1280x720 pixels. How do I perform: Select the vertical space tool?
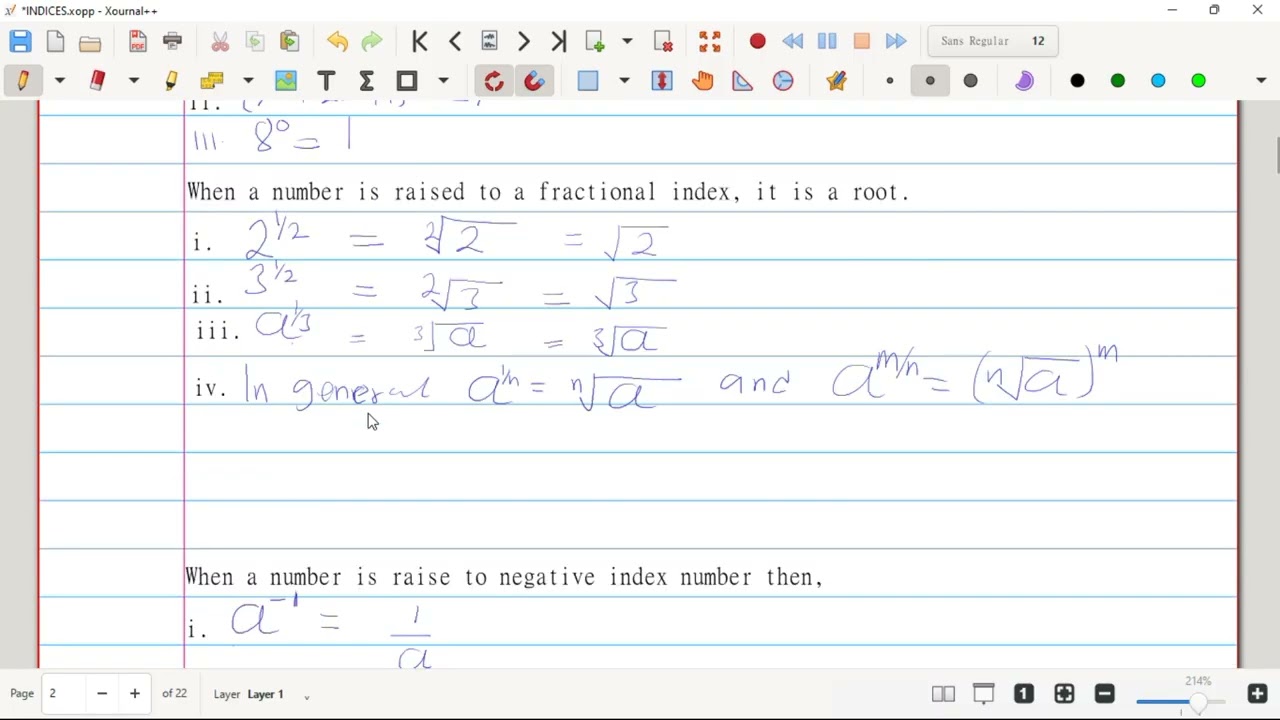662,81
